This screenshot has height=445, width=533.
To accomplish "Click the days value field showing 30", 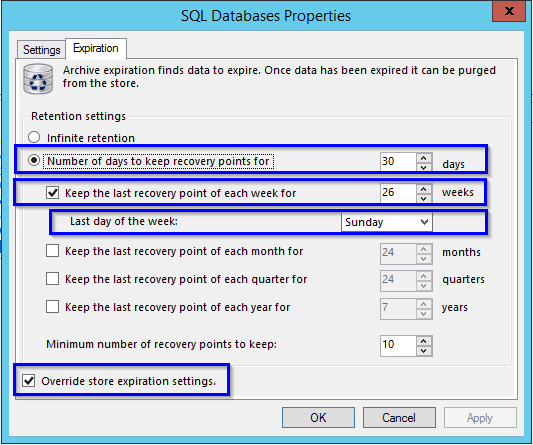I will click(398, 161).
